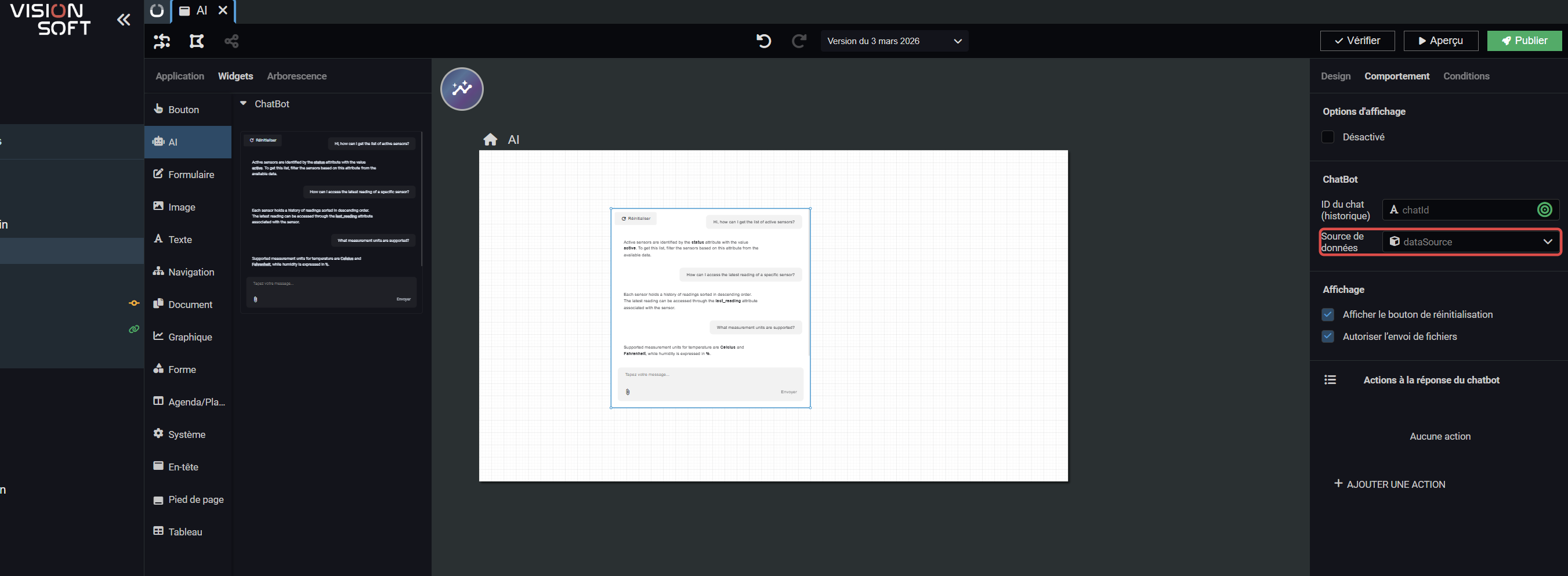This screenshot has width=1568, height=576.
Task: Switch to the Design tab
Action: (x=1335, y=76)
